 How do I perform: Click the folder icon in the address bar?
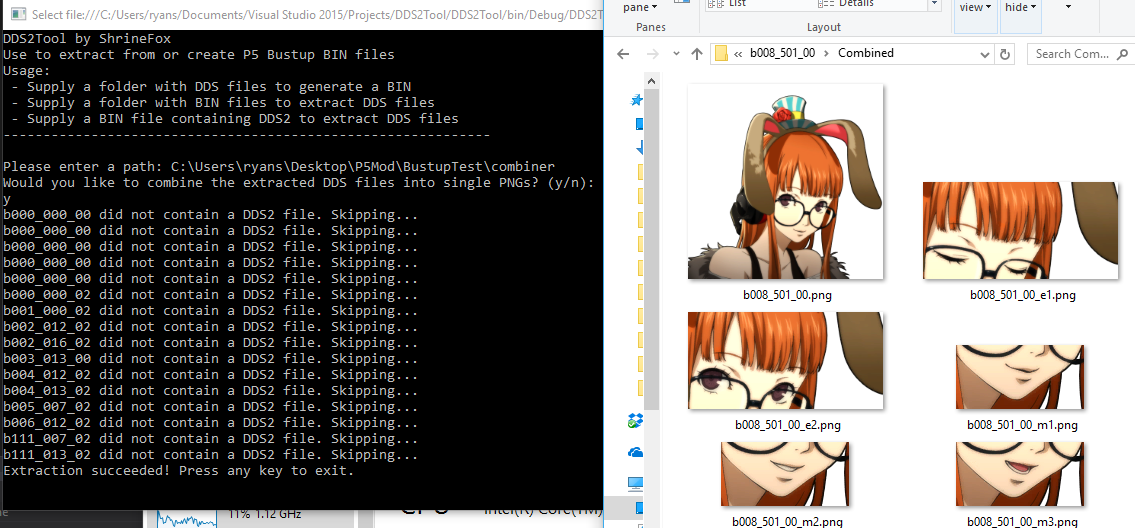(721, 54)
